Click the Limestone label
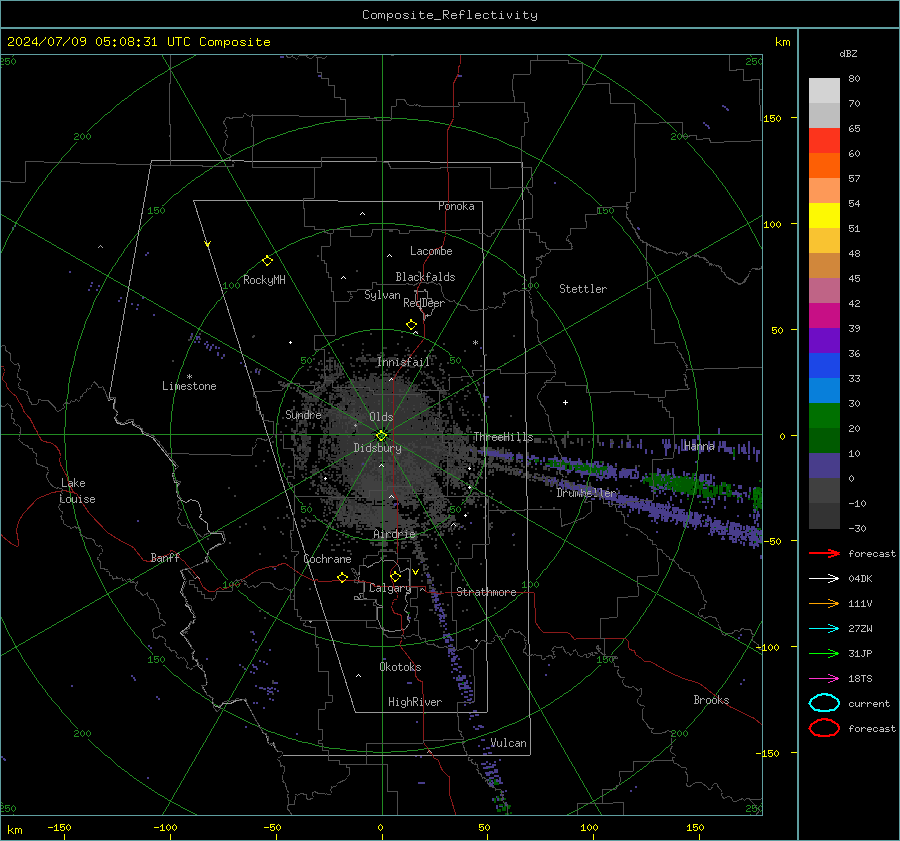Image resolution: width=900 pixels, height=841 pixels. pyautogui.click(x=189, y=386)
